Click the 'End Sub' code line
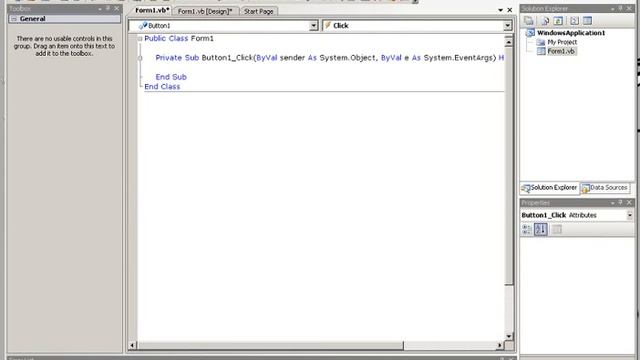This screenshot has width=640, height=360. tap(171, 77)
